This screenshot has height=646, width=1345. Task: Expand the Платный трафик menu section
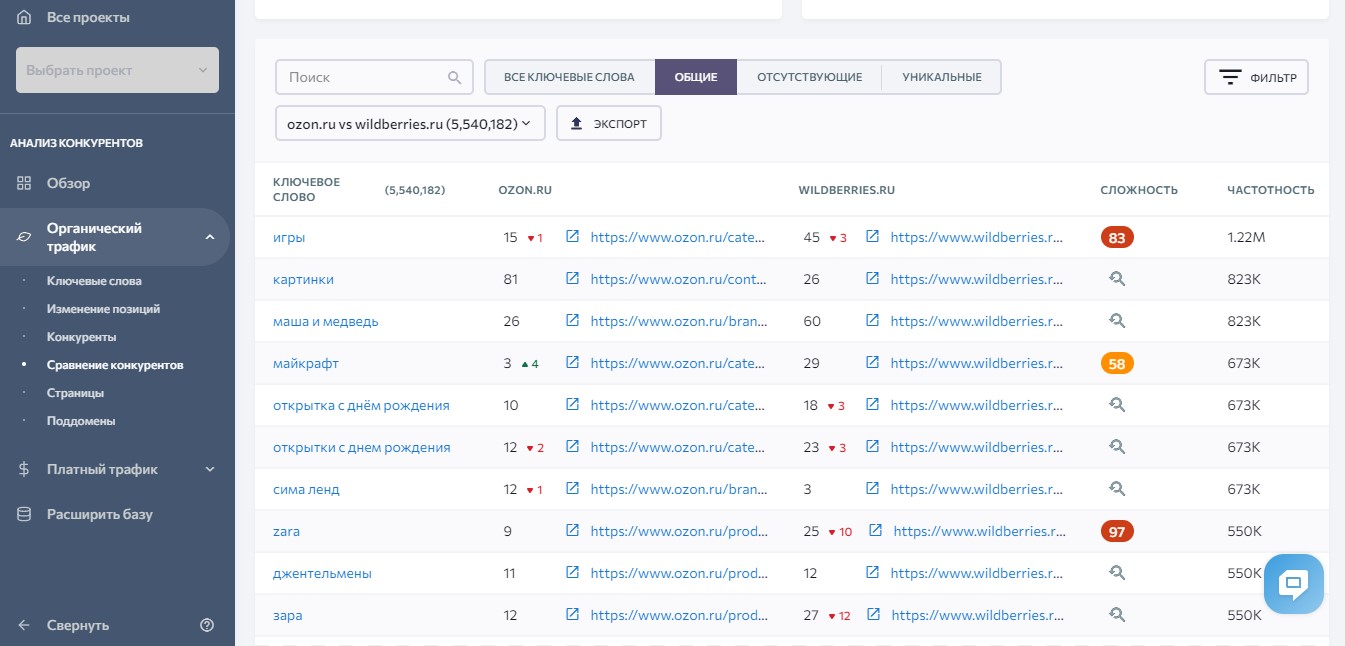pos(210,469)
